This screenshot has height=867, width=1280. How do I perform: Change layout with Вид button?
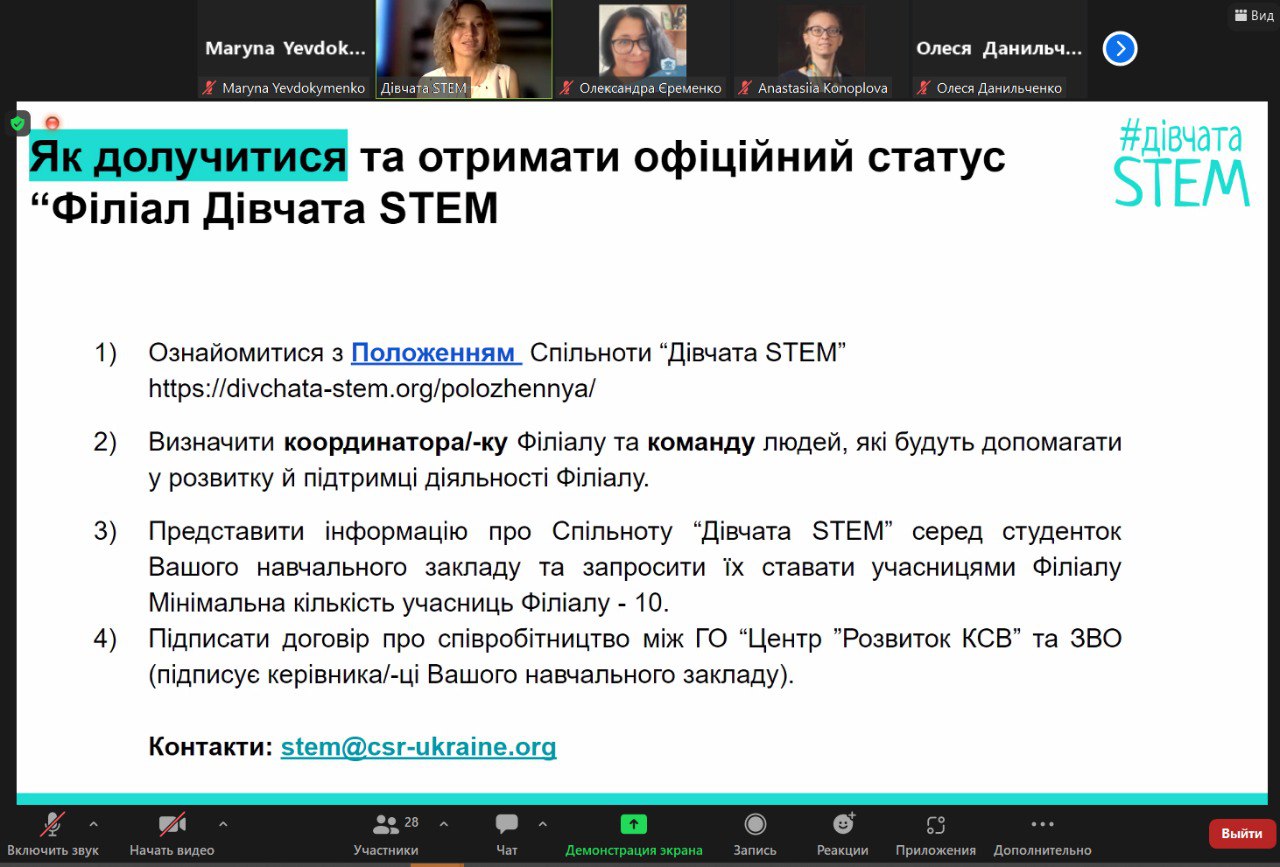[1254, 15]
